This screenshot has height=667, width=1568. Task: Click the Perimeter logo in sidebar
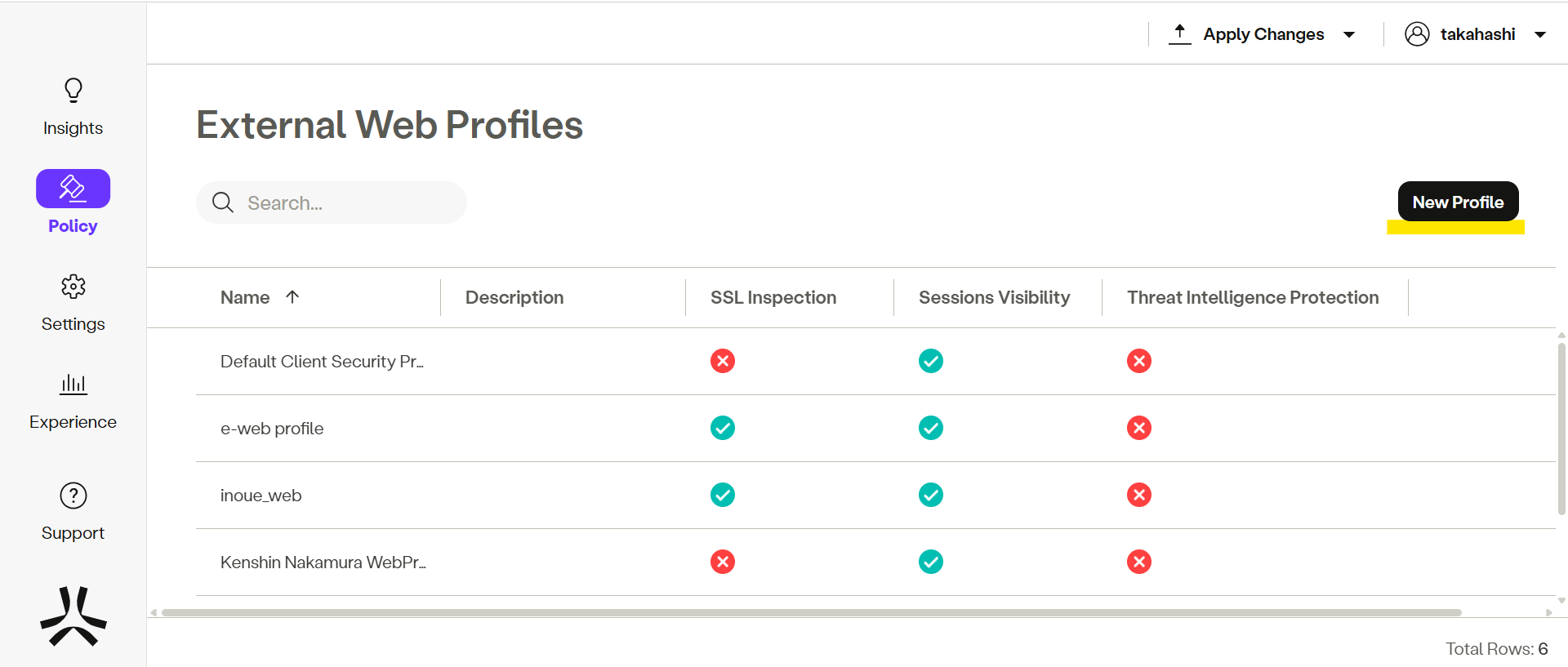click(73, 617)
